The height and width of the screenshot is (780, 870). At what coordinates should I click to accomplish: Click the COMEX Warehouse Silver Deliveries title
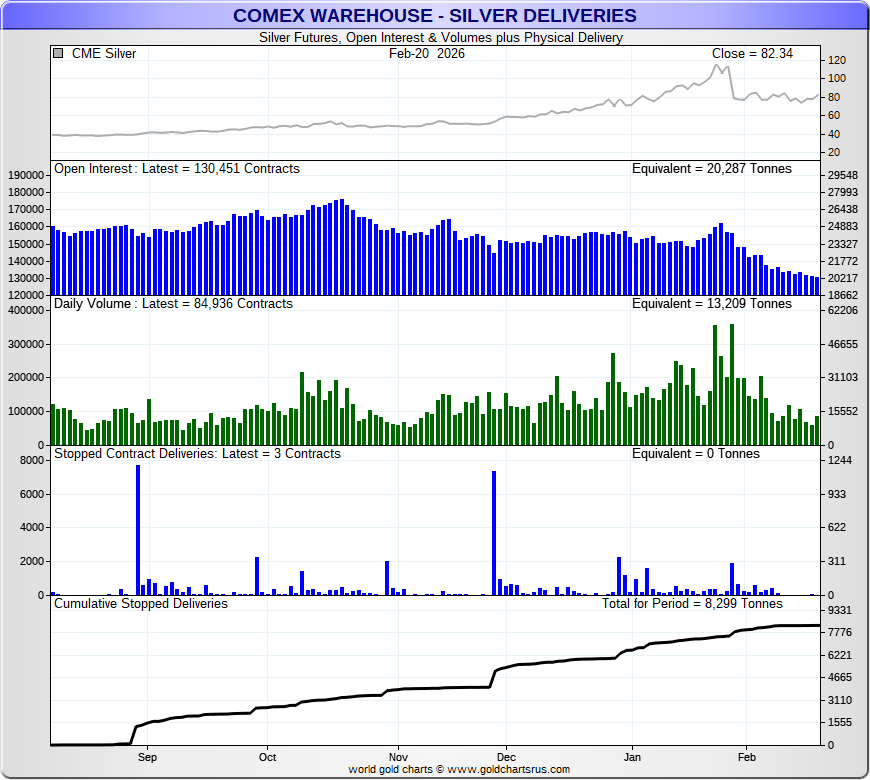tap(434, 15)
